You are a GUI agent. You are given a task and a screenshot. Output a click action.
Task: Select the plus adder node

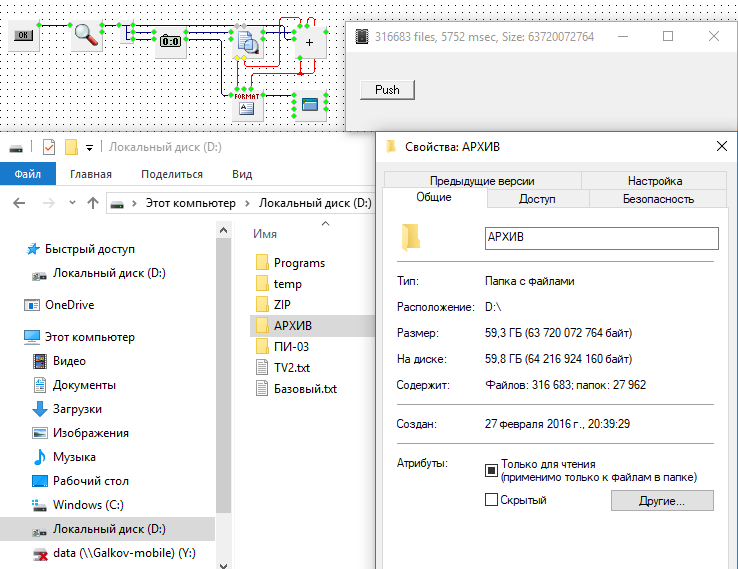point(309,43)
